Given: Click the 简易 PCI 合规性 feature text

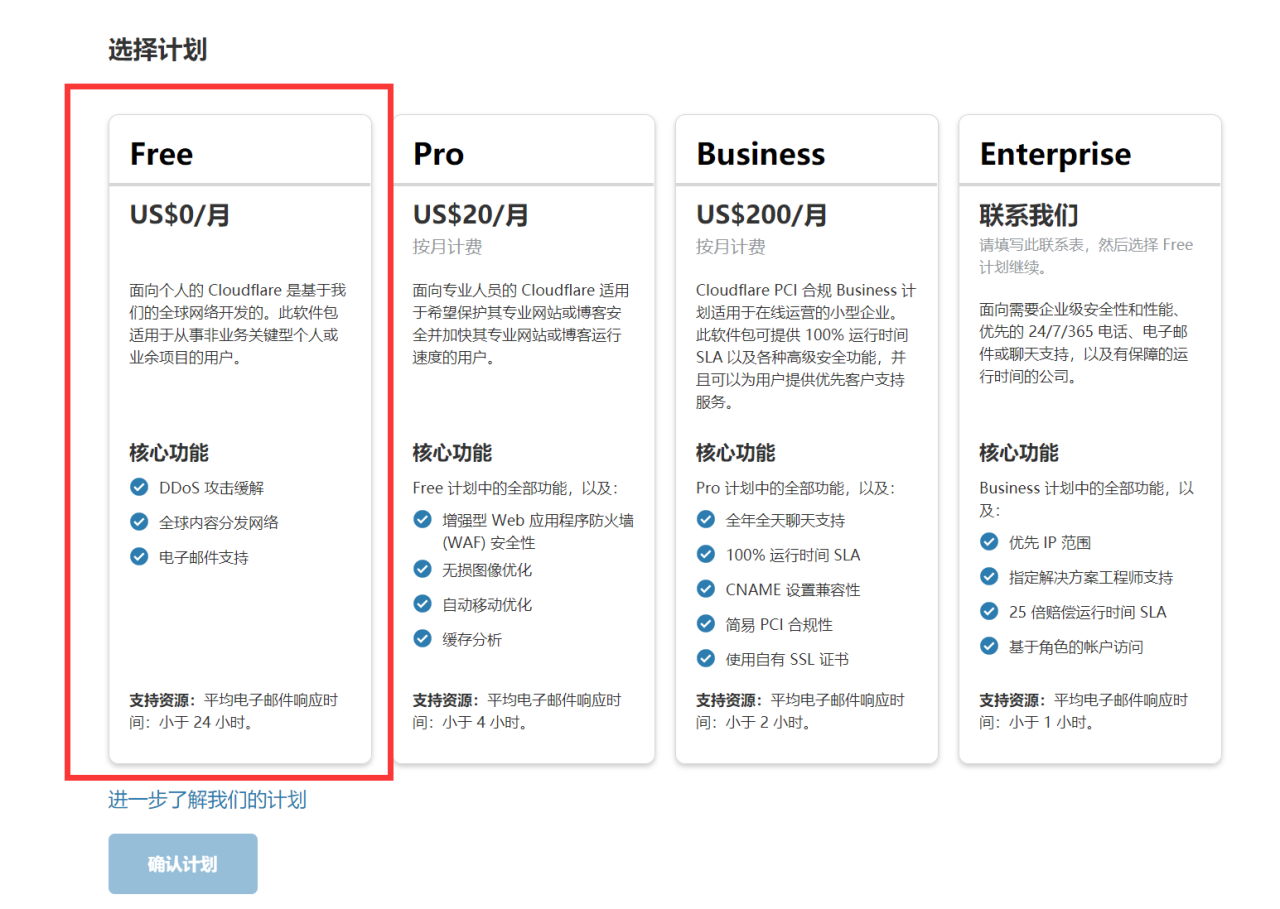Looking at the screenshot, I should tap(779, 625).
